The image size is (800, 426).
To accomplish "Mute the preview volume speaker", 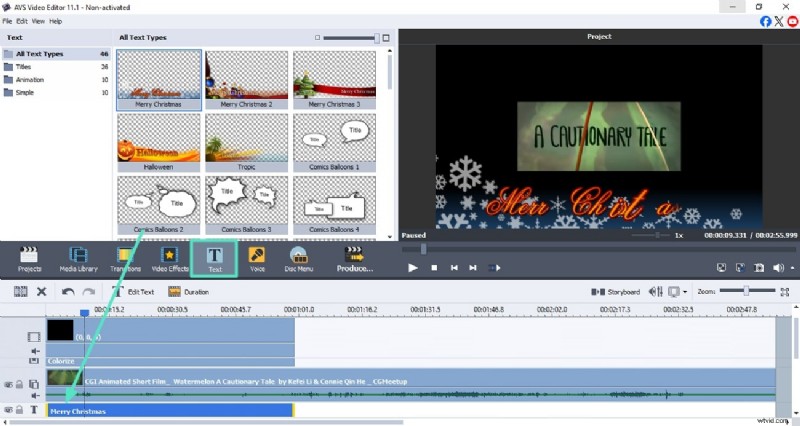I will point(778,267).
